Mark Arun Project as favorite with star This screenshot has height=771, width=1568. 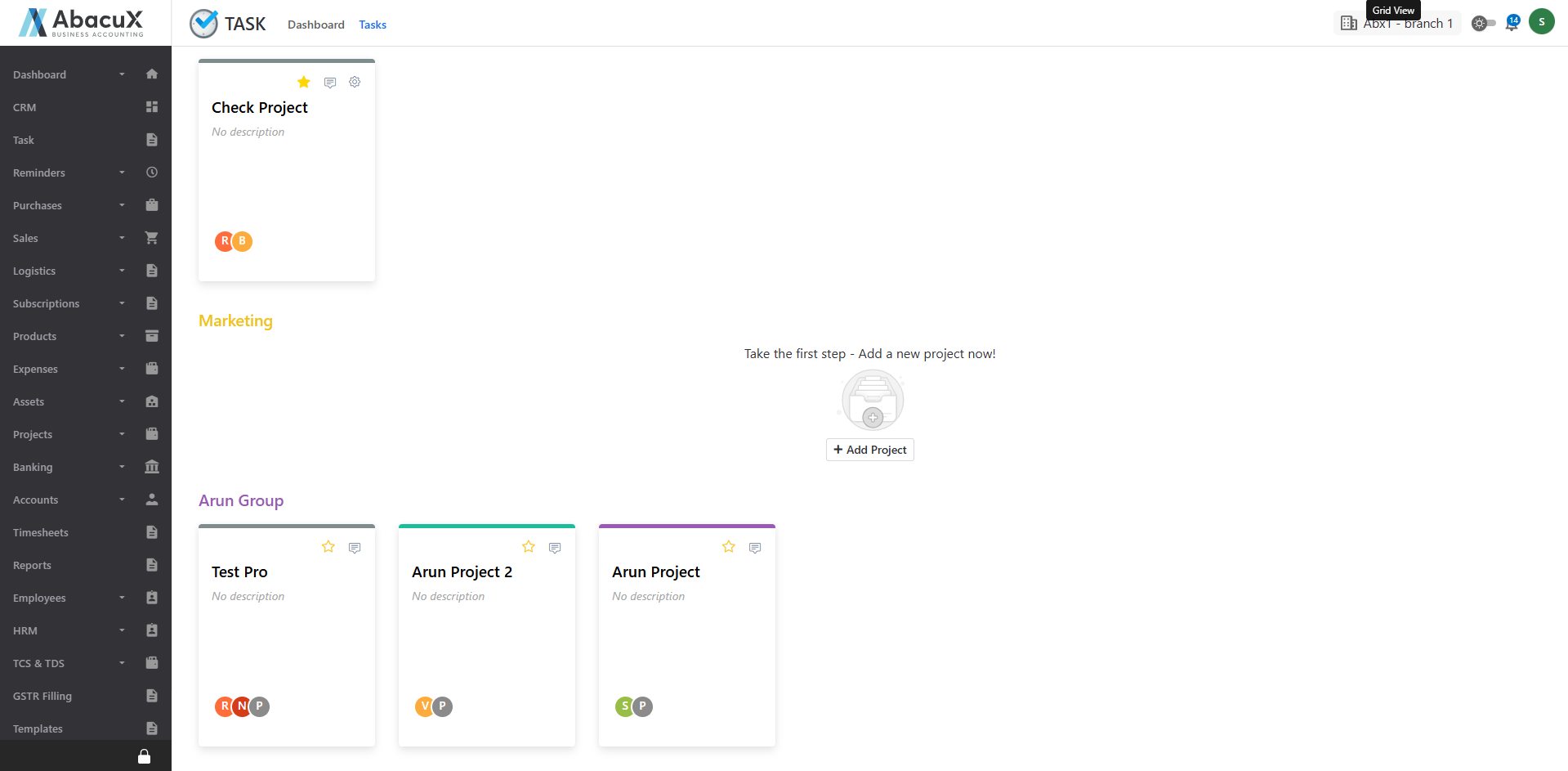pyautogui.click(x=729, y=547)
